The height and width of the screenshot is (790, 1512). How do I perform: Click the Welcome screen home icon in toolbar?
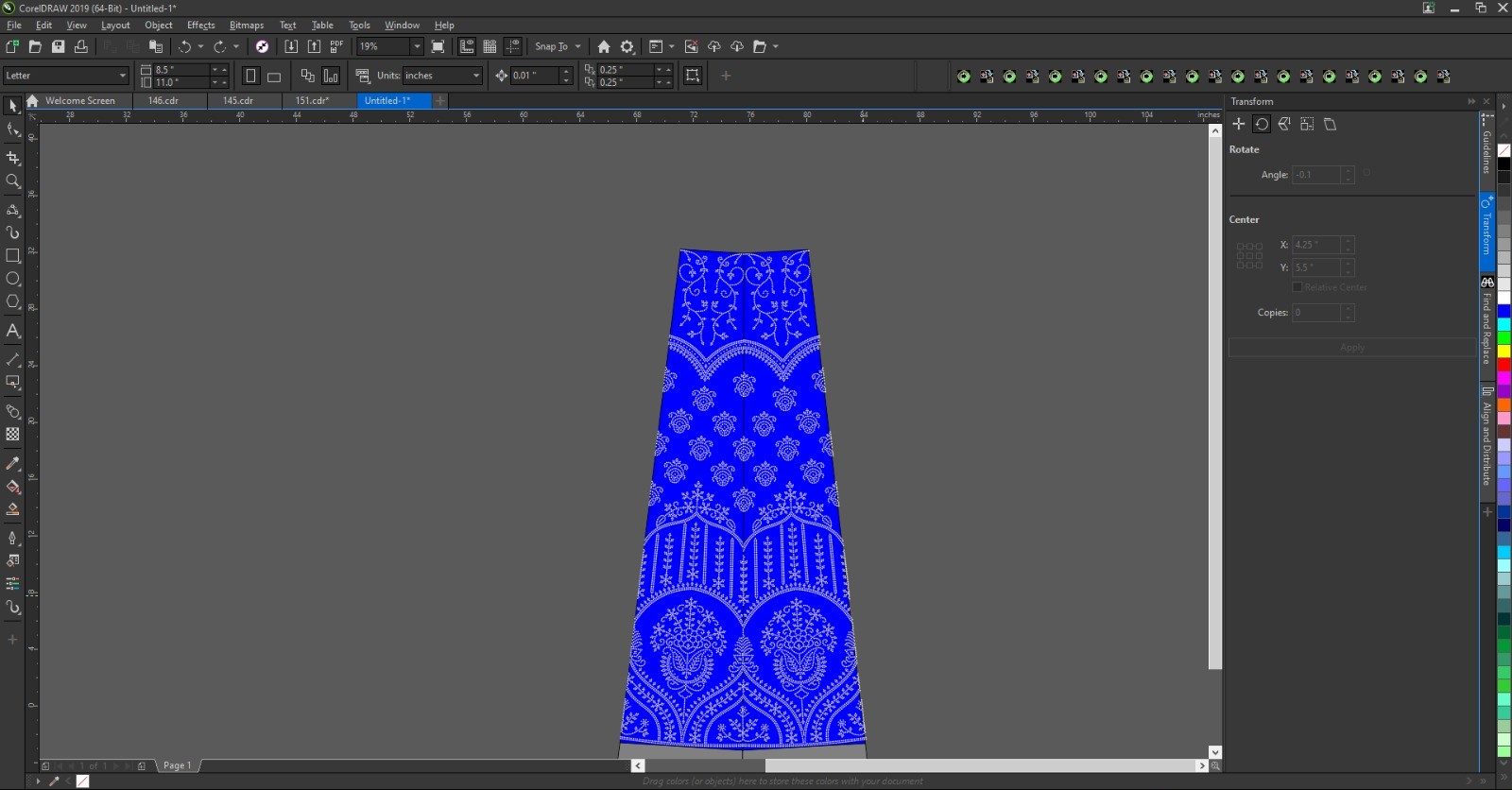point(604,46)
